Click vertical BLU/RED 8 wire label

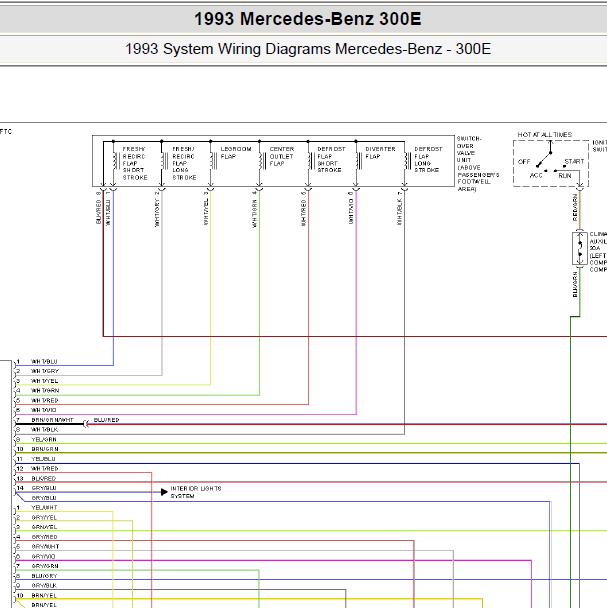98,207
